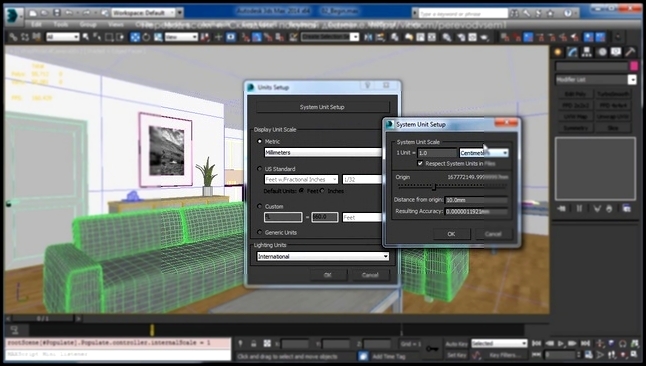This screenshot has width=646, height=366.
Task: Toggle the Auto Key button
Action: point(456,343)
